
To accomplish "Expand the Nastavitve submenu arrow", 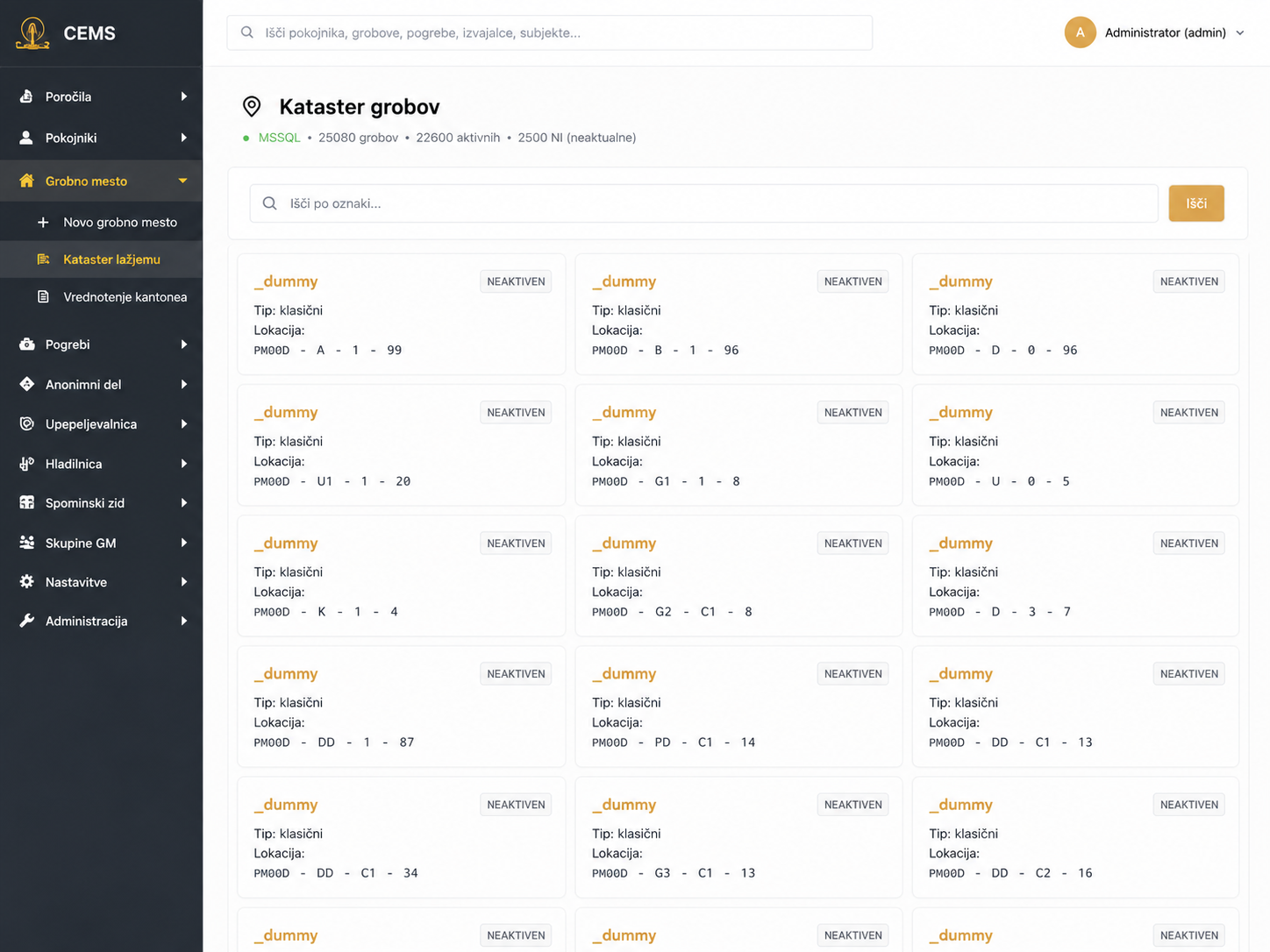I will tap(184, 582).
